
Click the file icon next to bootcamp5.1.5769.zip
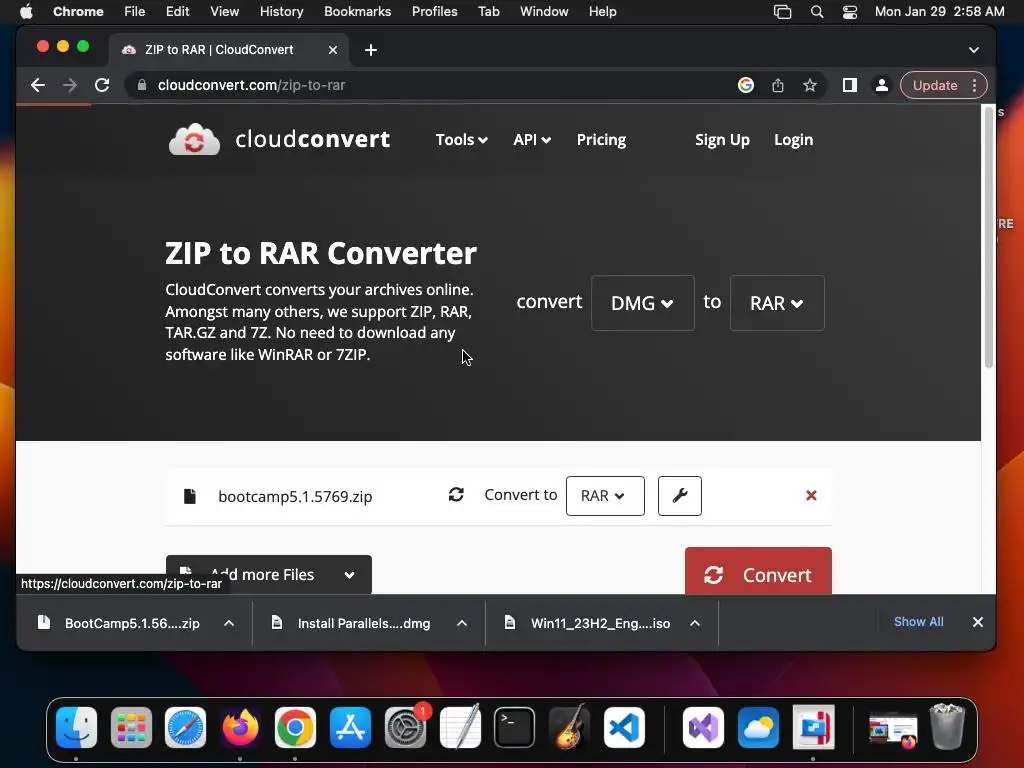pos(189,496)
